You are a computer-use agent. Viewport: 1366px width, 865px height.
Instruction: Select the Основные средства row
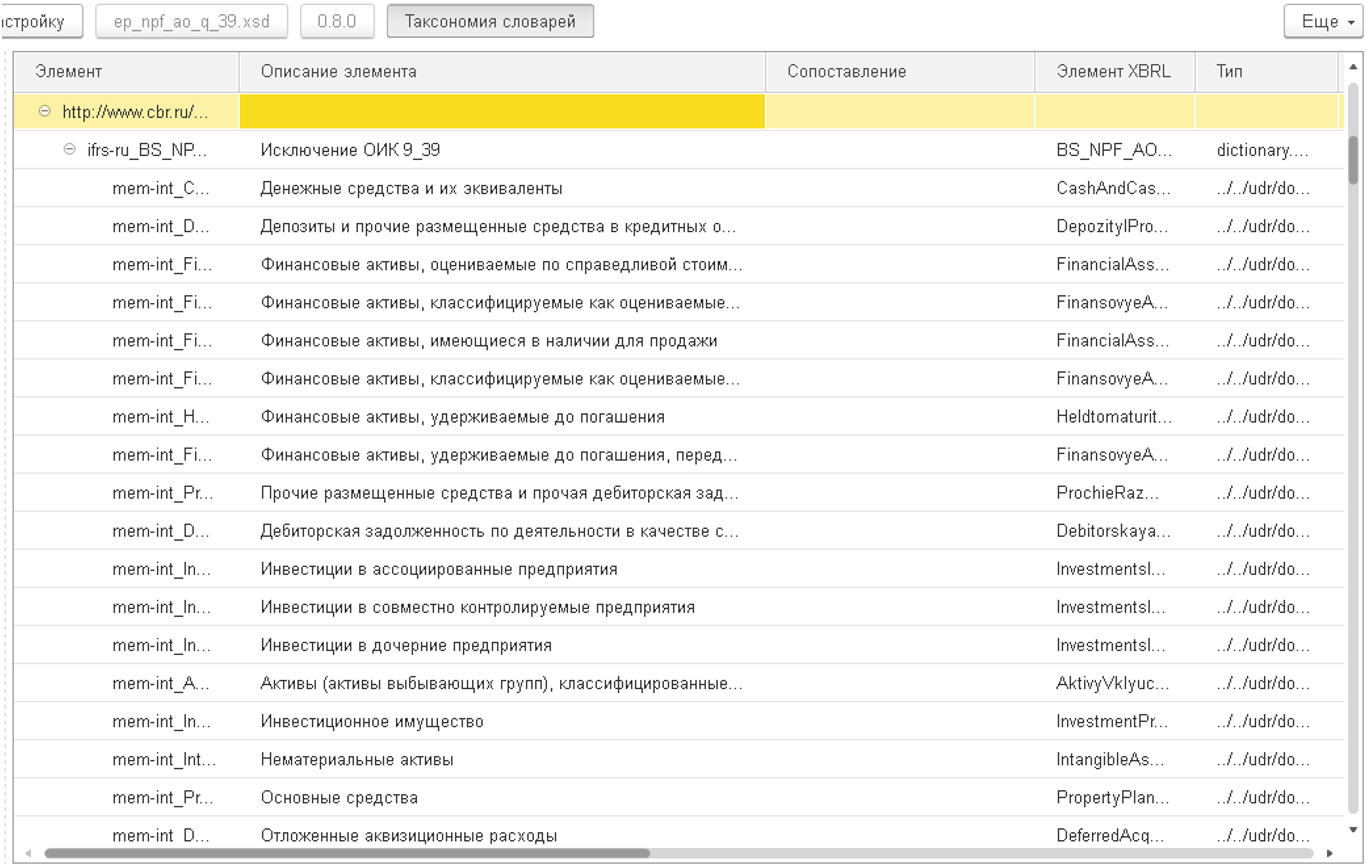pyautogui.click(x=339, y=797)
